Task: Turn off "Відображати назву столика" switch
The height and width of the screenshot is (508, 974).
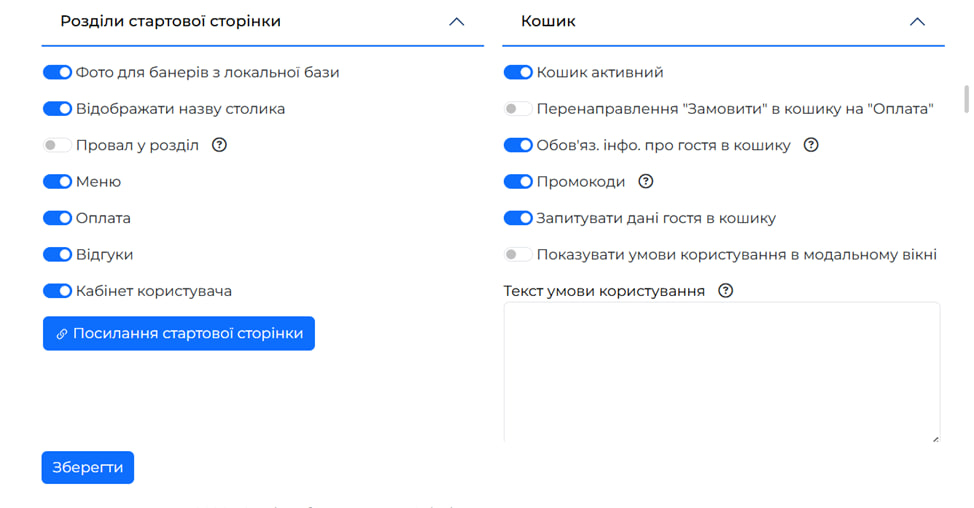Action: [x=58, y=109]
